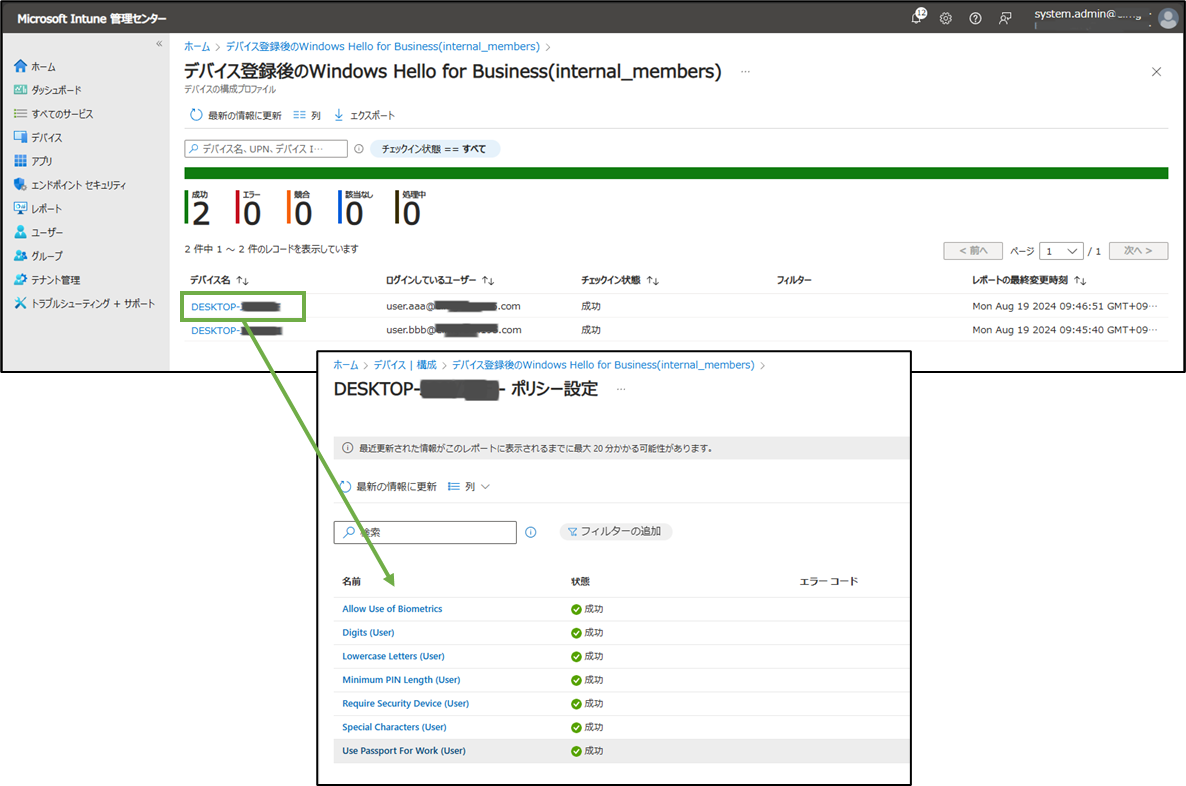Screen dimensions: 1186x786
Task: Click the conflict count tile
Action: pos(300,208)
